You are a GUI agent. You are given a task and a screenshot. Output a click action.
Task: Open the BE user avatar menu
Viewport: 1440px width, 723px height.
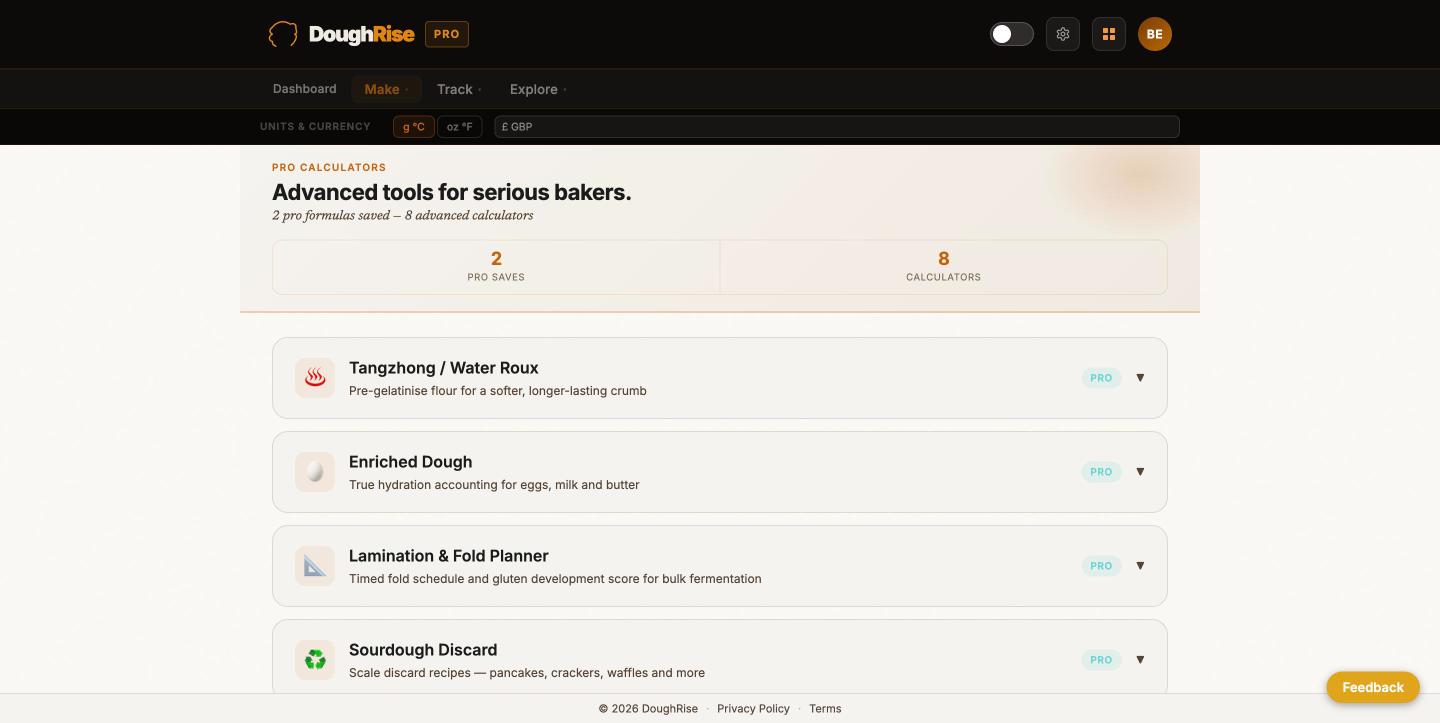1155,34
